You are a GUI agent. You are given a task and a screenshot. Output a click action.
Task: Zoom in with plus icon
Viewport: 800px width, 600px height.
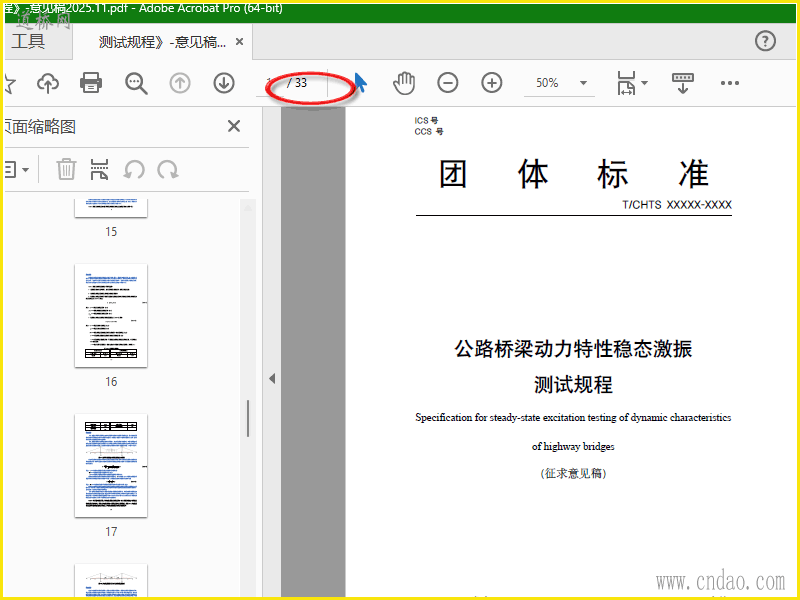491,83
